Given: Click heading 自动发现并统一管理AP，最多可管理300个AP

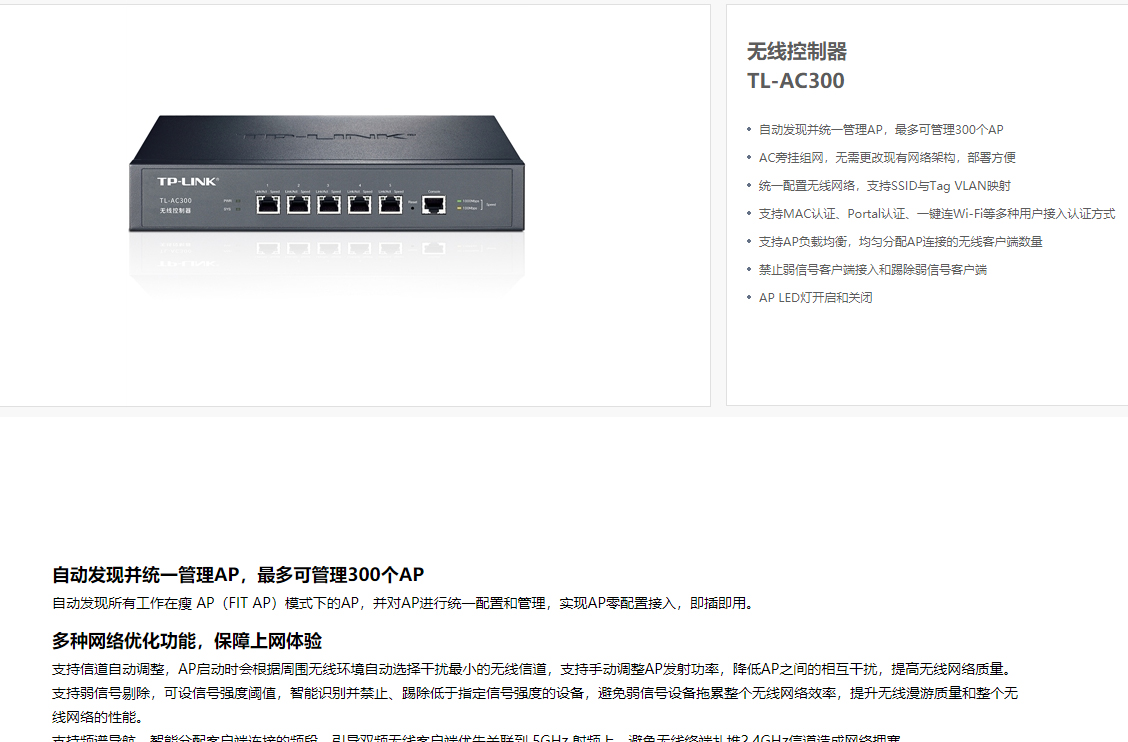Looking at the screenshot, I should coord(238,575).
